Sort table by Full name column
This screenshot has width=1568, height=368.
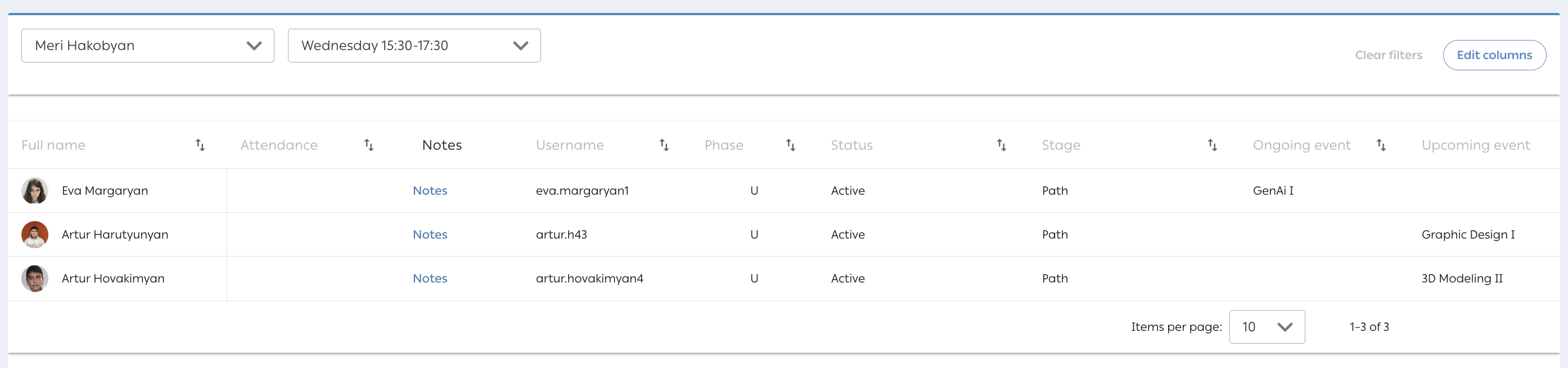pos(200,145)
